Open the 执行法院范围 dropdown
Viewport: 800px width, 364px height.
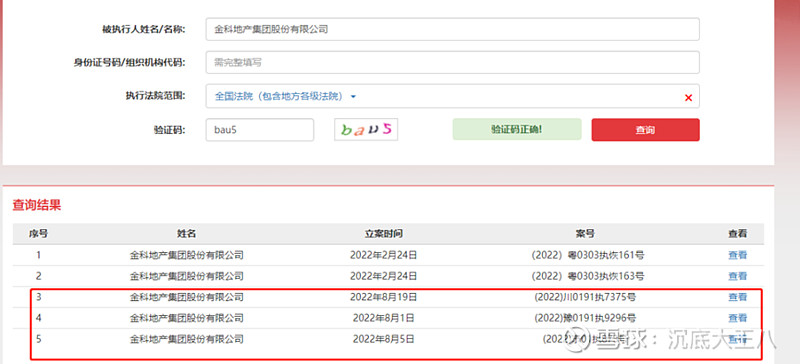[453, 96]
